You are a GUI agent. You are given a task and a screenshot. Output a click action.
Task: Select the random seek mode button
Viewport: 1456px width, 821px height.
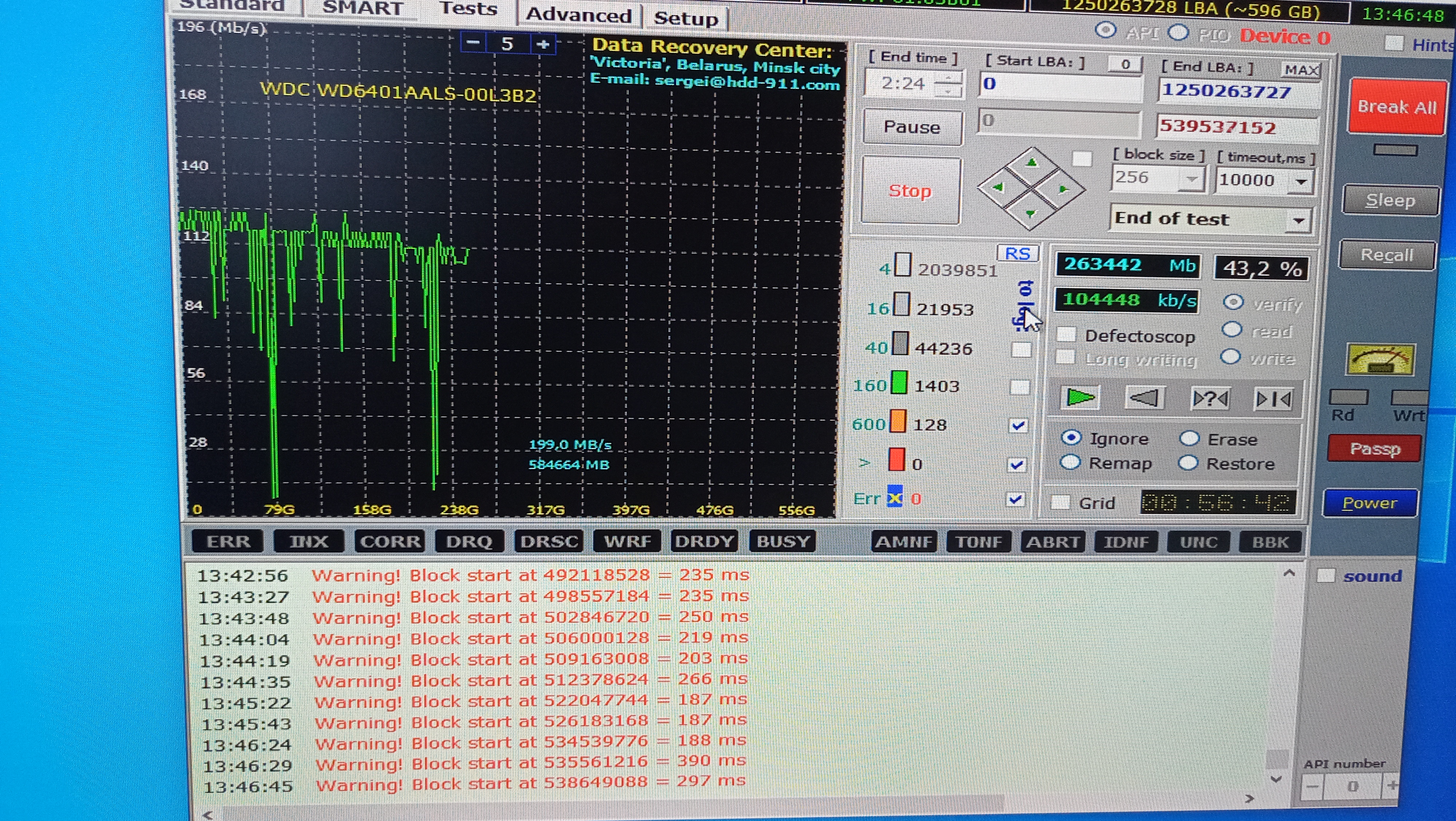1210,399
